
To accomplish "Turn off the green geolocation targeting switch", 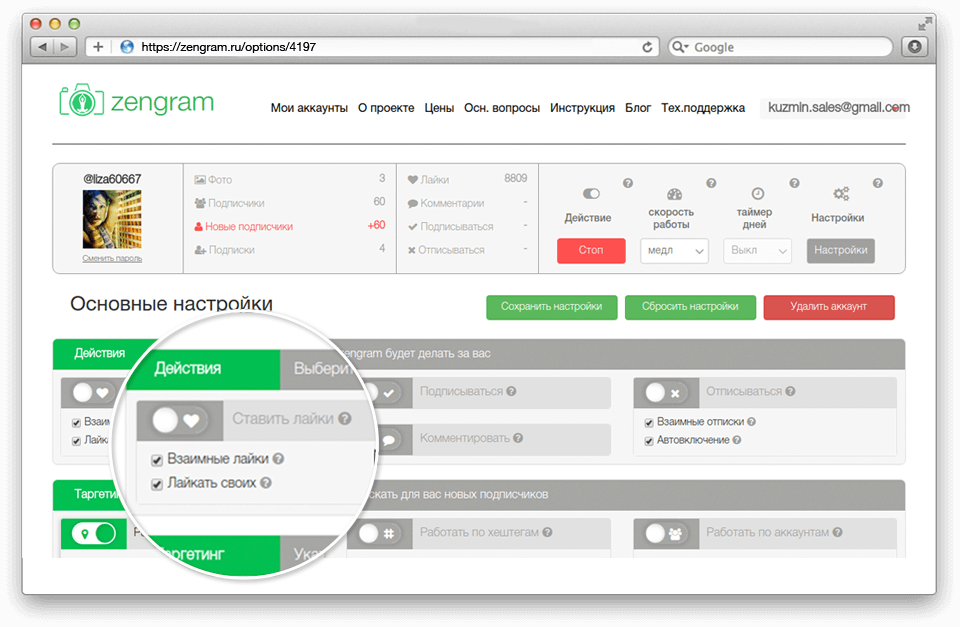I will point(94,533).
